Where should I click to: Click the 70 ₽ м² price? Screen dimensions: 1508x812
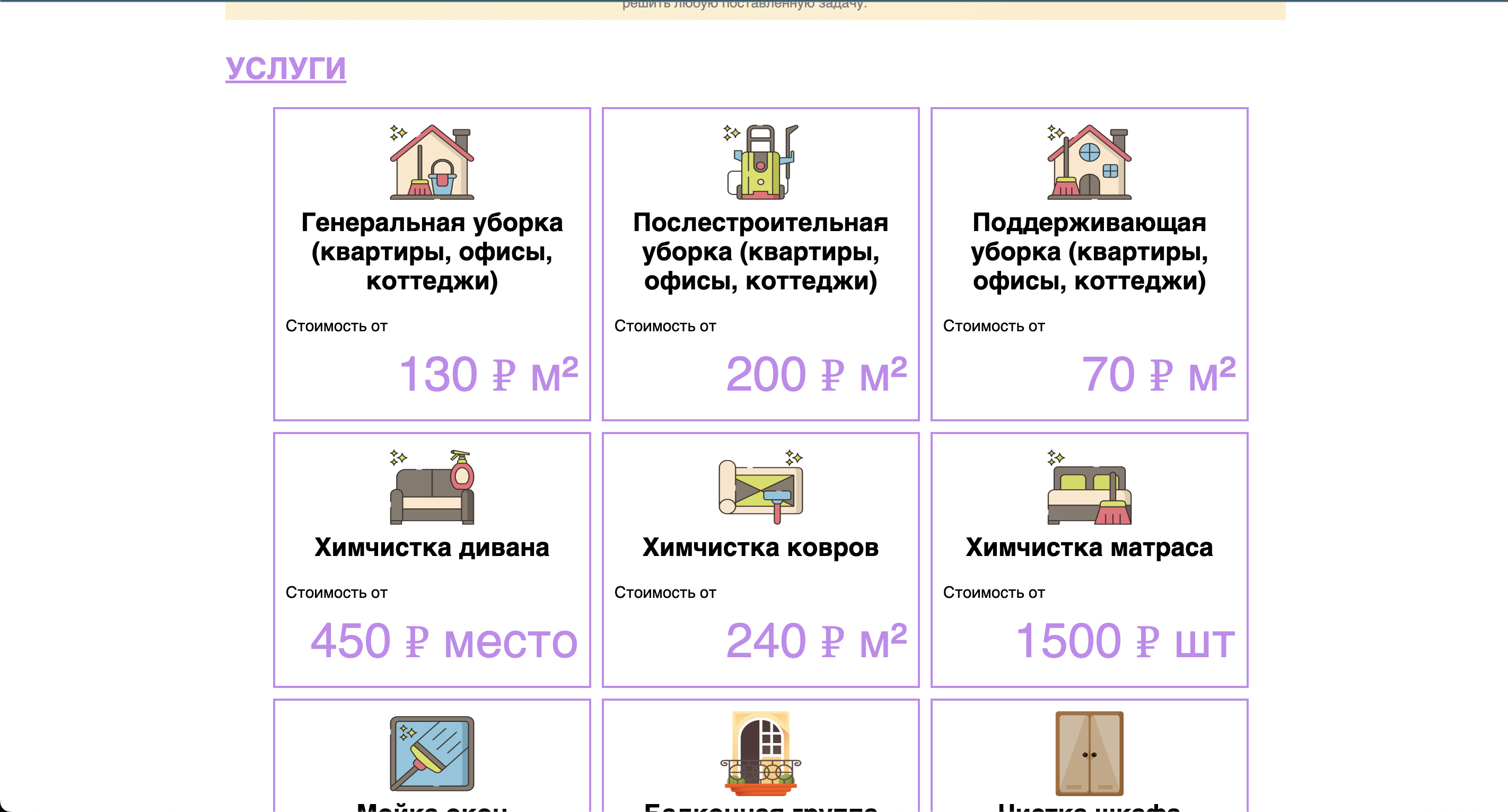(x=1159, y=374)
